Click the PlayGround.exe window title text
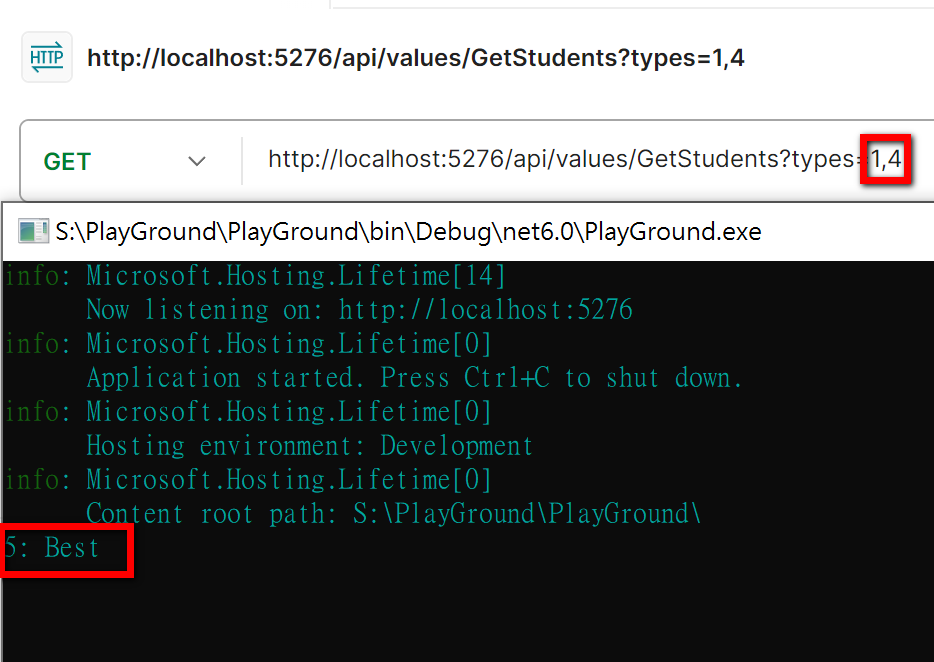 (x=409, y=231)
